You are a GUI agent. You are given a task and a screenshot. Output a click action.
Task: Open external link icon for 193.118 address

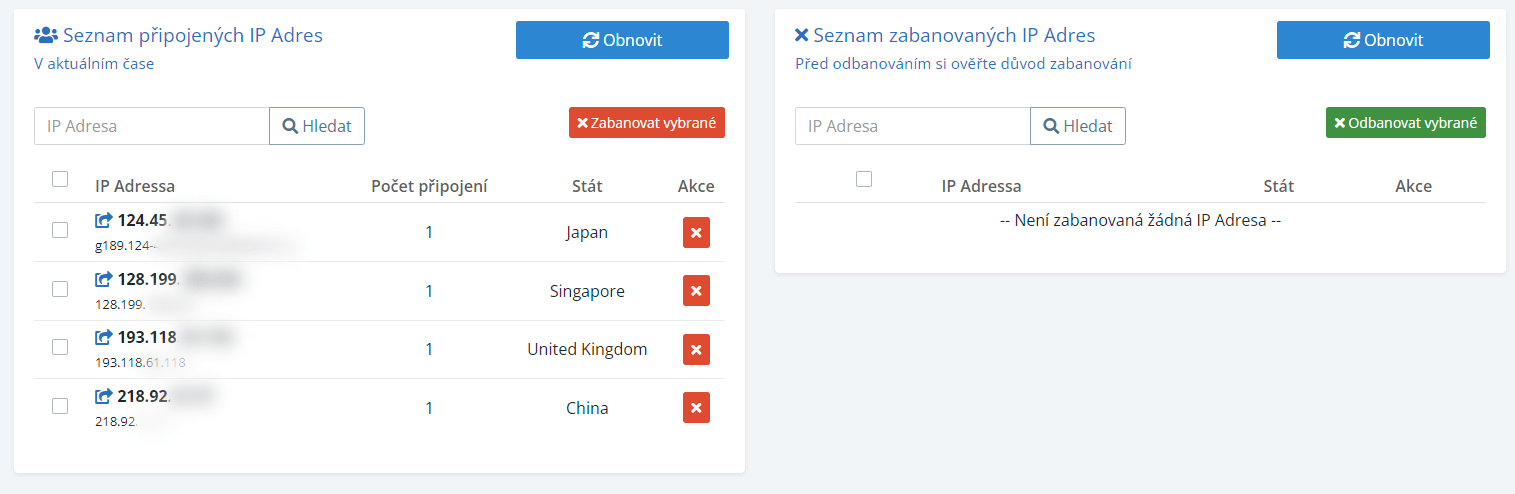104,338
